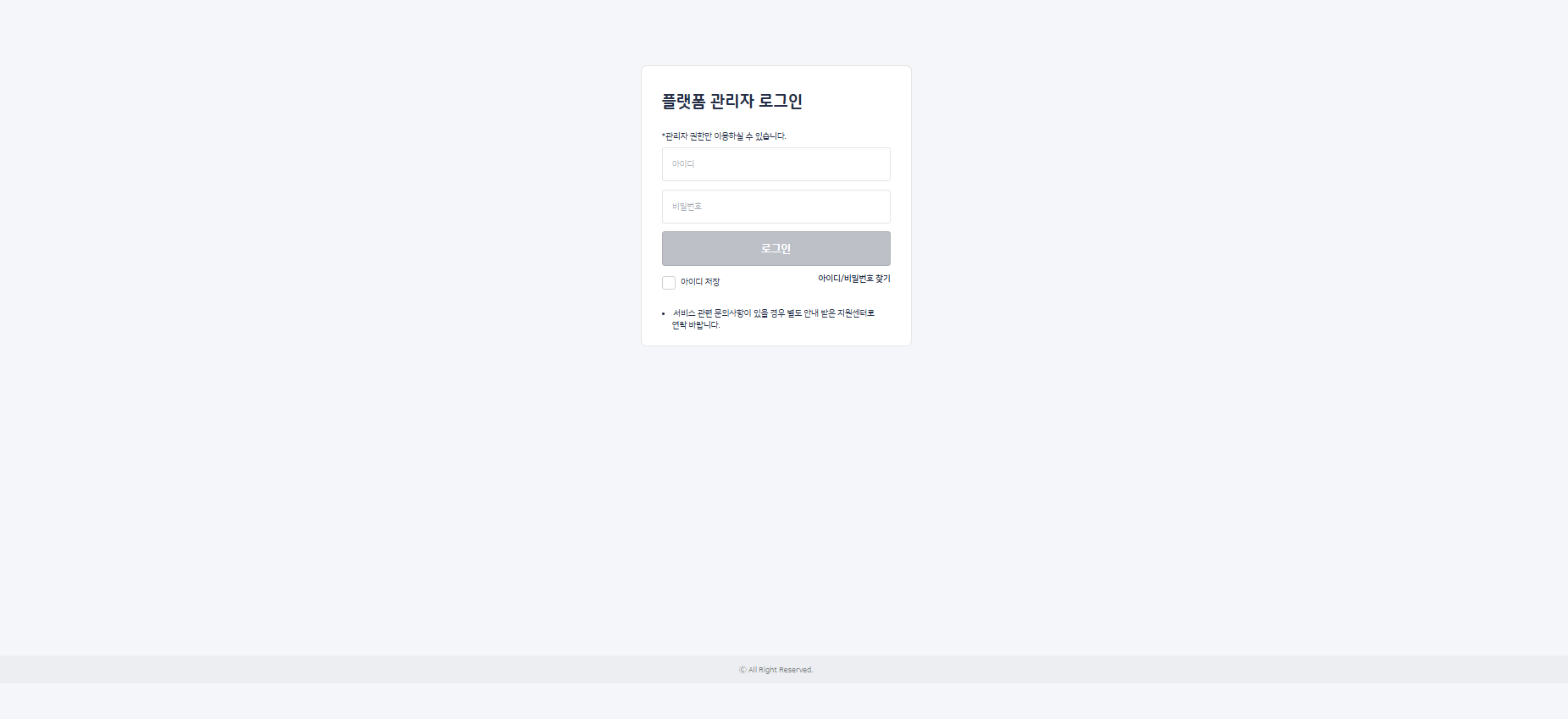The image size is (1568, 719).
Task: Open the 아이디/비밀번호 찾기 link
Action: tap(853, 279)
